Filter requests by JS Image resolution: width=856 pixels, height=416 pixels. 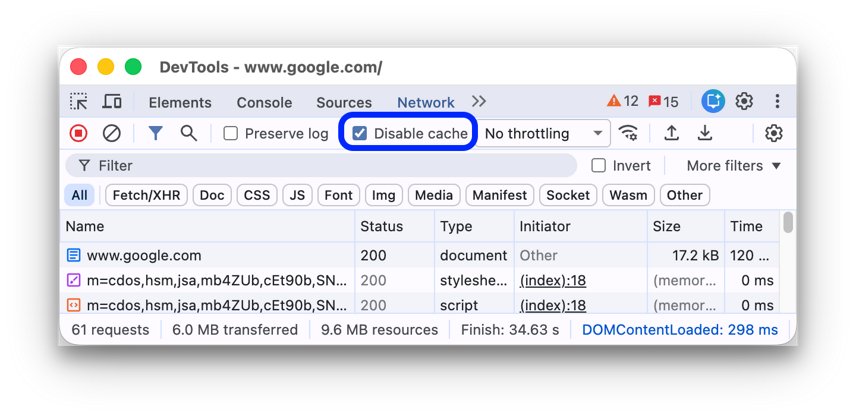tap(298, 195)
